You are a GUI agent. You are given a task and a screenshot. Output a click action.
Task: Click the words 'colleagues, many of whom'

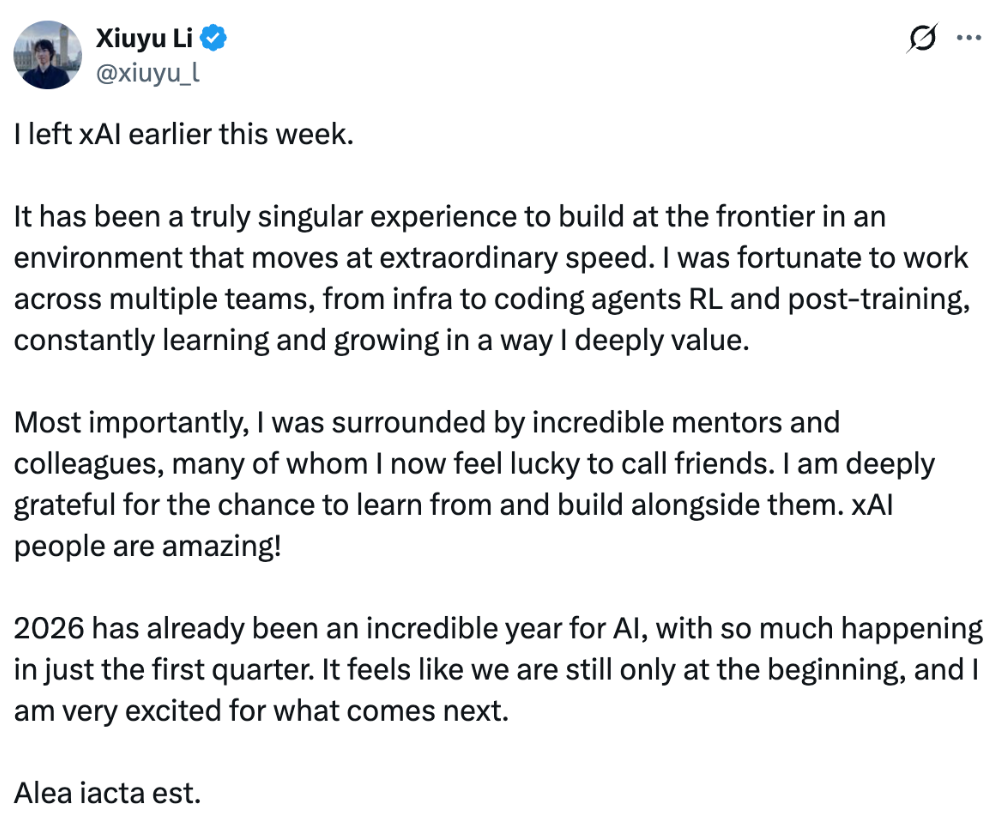(191, 464)
